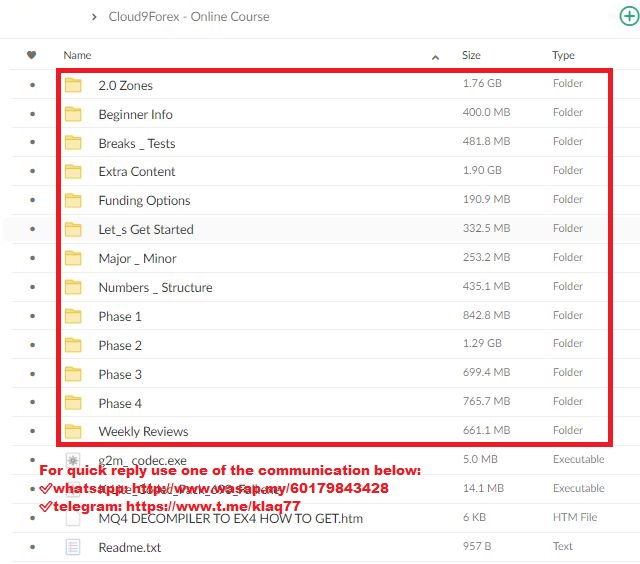This screenshot has height=564, width=640.
Task: Sort by the Size column header
Action: [x=471, y=55]
